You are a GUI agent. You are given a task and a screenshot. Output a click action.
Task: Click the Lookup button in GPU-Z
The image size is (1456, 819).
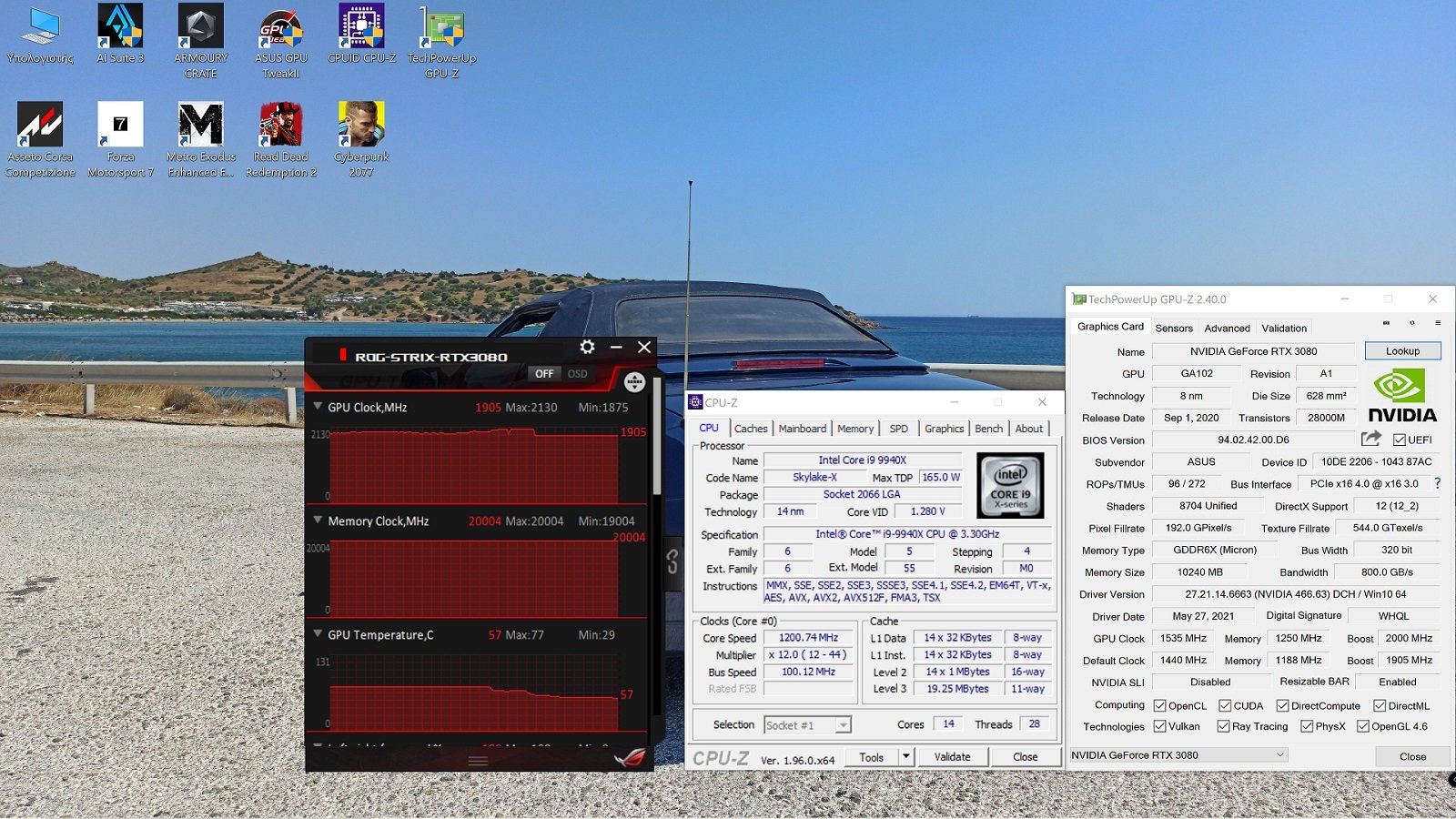click(1402, 350)
